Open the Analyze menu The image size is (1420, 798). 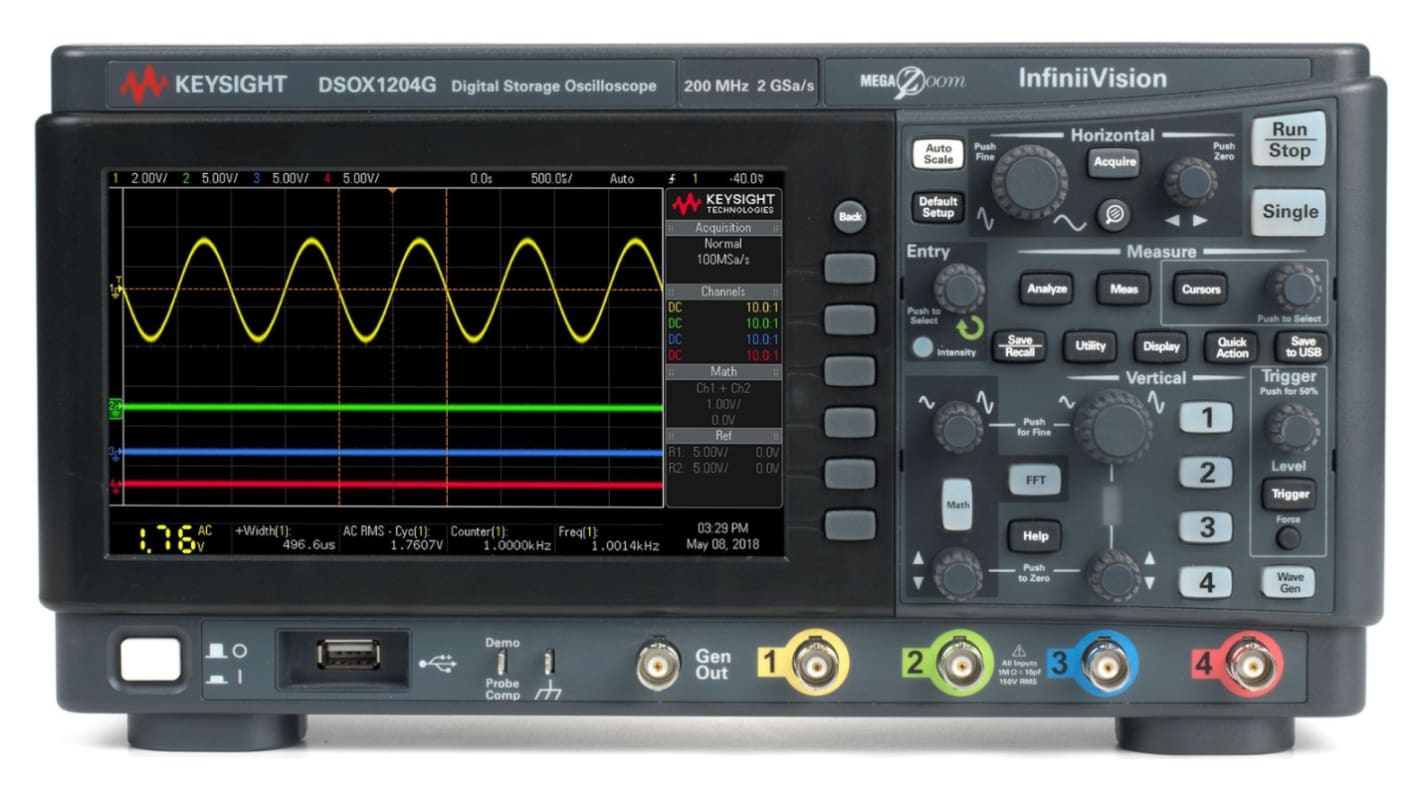coord(1046,289)
